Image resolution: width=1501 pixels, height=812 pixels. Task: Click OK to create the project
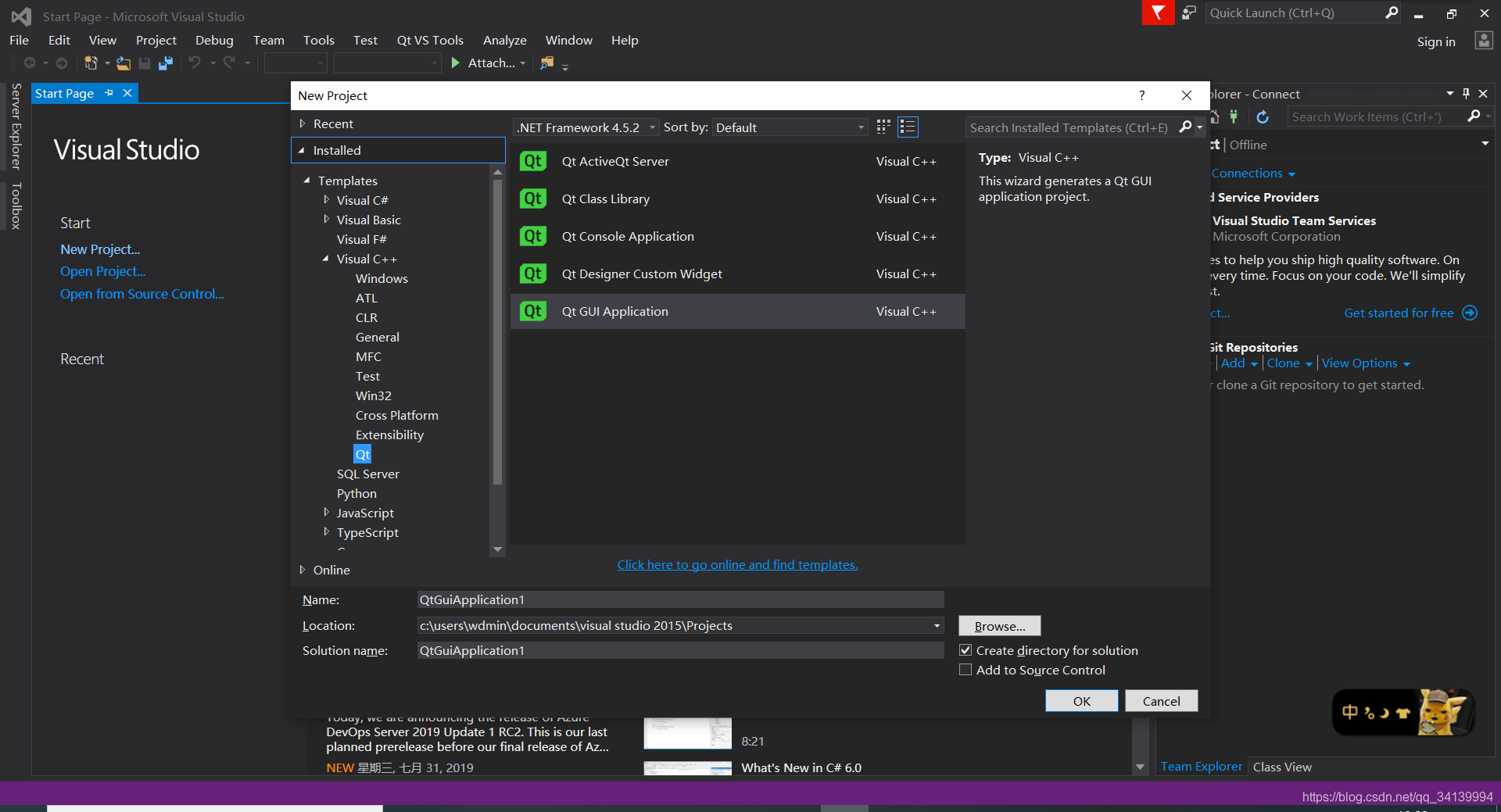point(1082,701)
